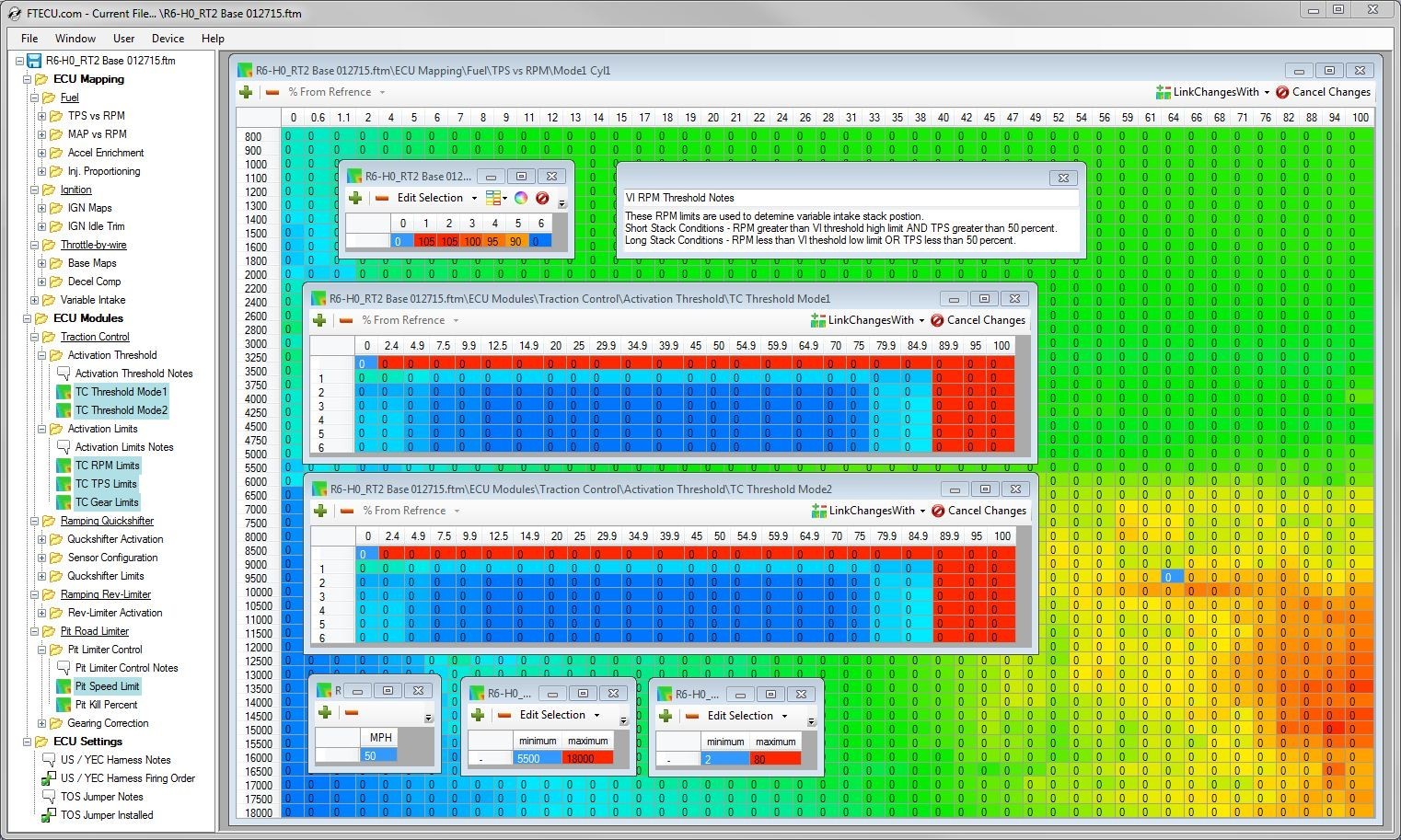The width and height of the screenshot is (1401, 840).
Task: Expand the MAP vs RPM tree node
Action: coord(41,134)
